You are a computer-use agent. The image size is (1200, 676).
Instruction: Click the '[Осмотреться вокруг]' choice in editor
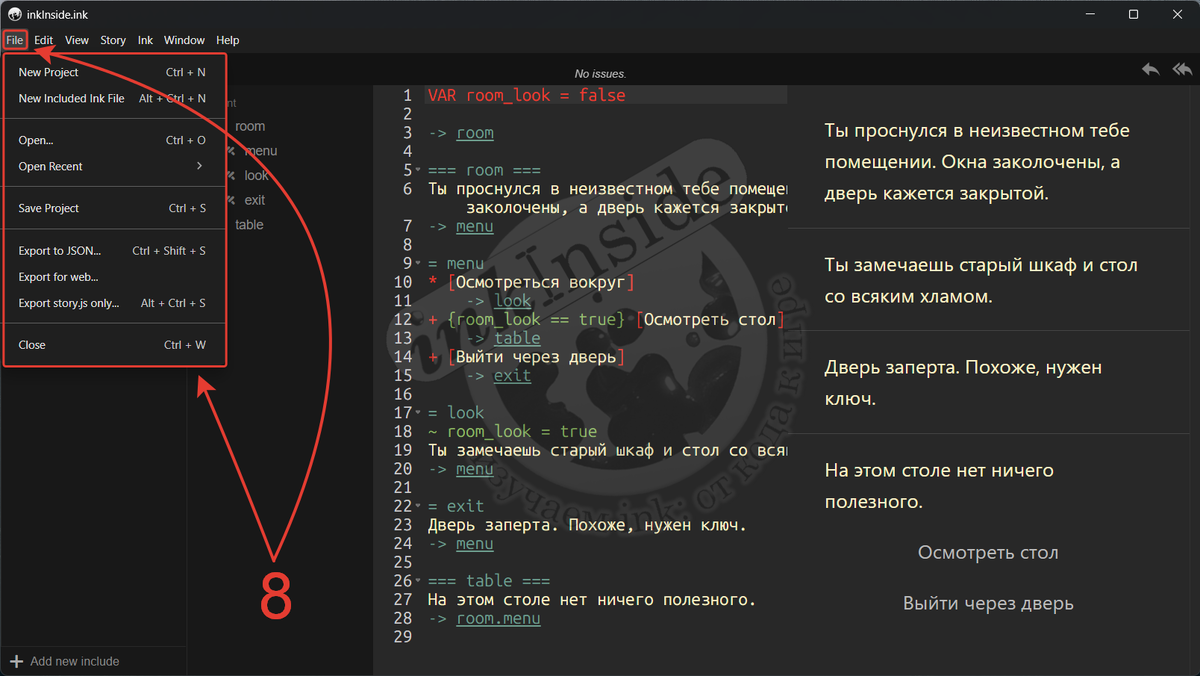541,282
